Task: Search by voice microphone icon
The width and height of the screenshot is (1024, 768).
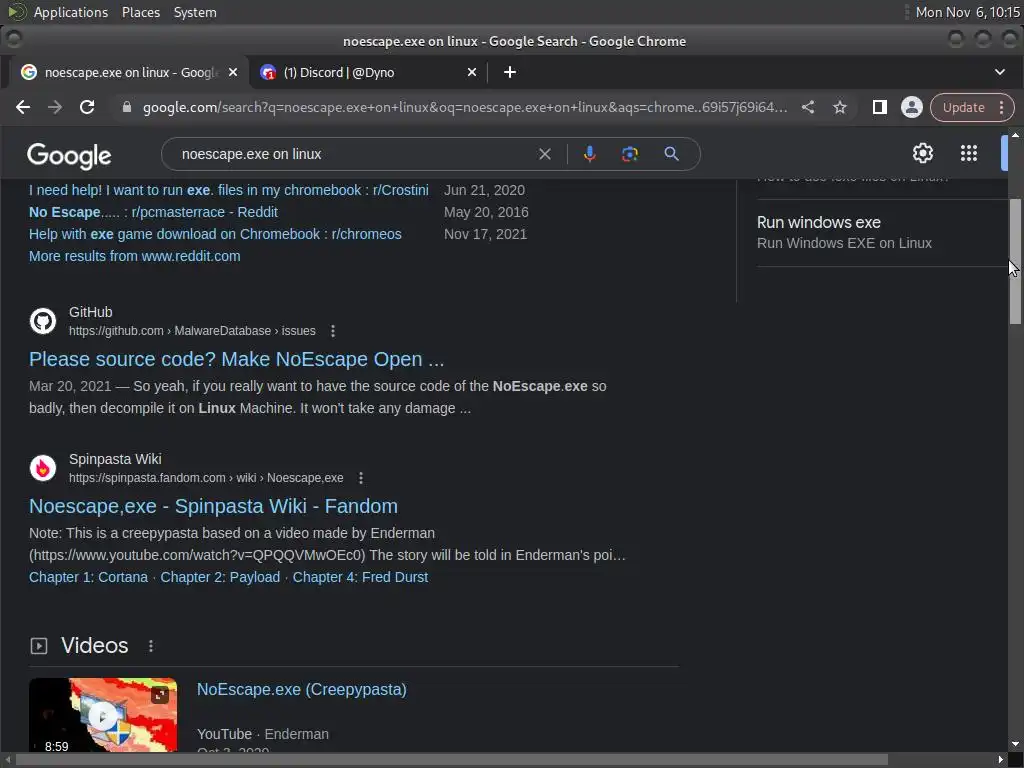Action: [589, 154]
